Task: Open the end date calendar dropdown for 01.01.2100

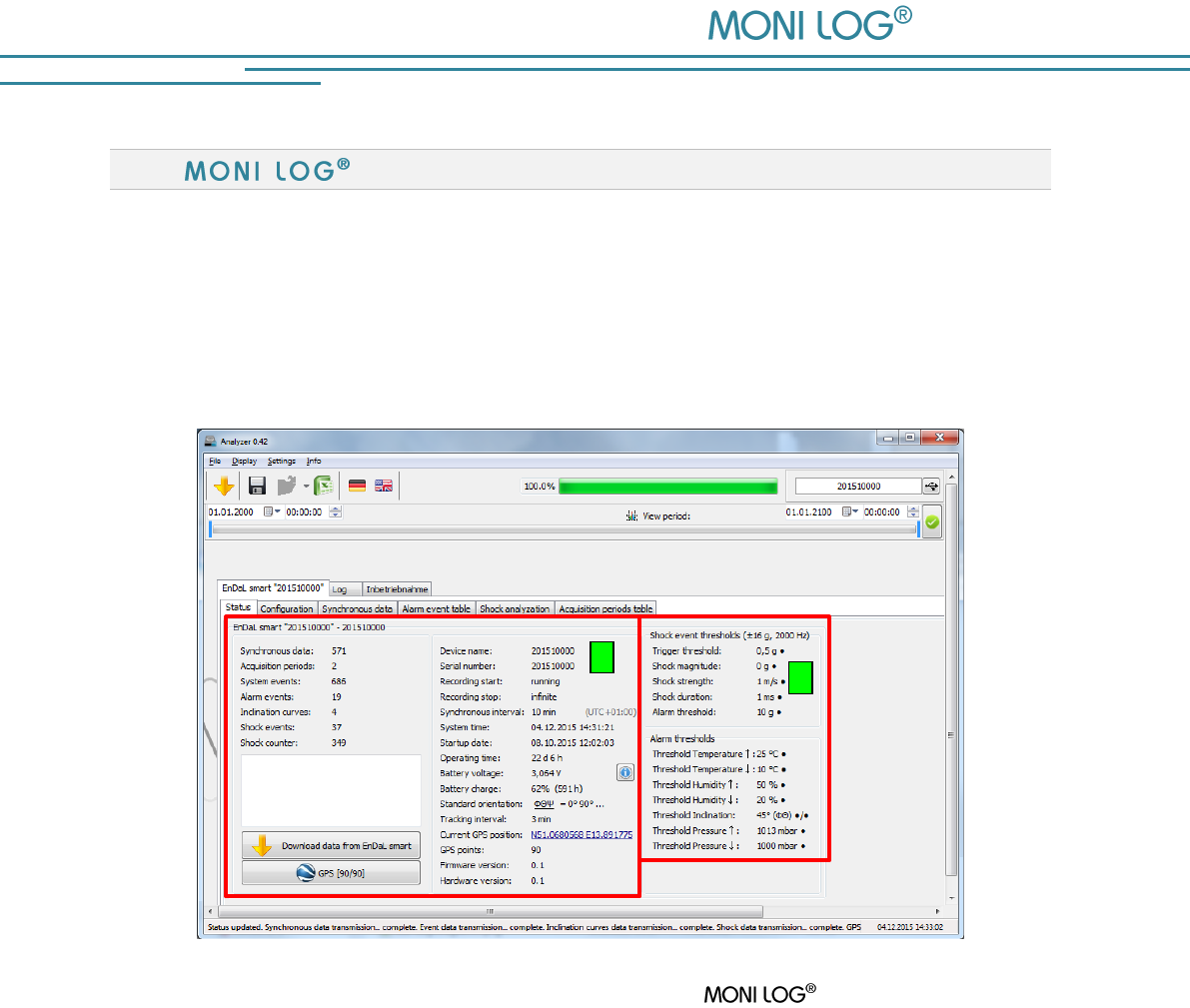Action: point(850,511)
